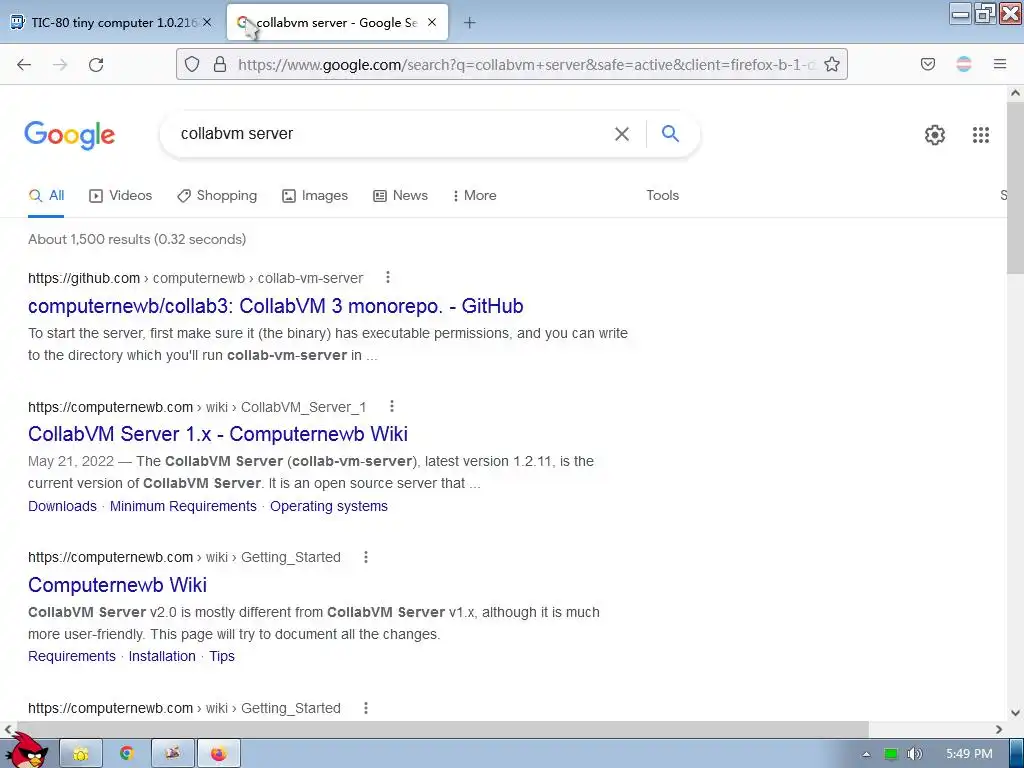Submit search with magnifier icon
The width and height of the screenshot is (1024, 768).
click(x=670, y=133)
